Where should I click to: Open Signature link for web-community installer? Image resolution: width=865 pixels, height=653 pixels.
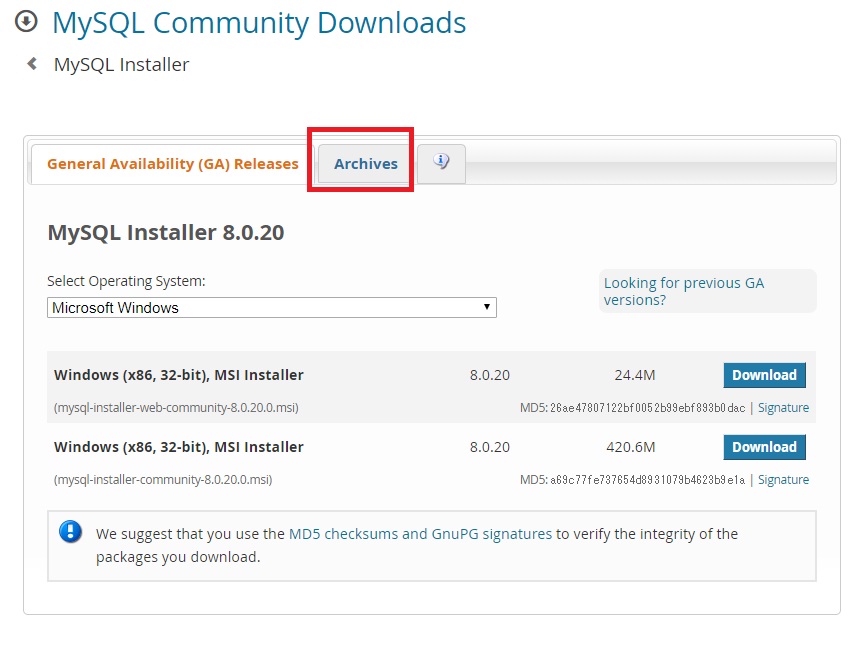coord(783,408)
